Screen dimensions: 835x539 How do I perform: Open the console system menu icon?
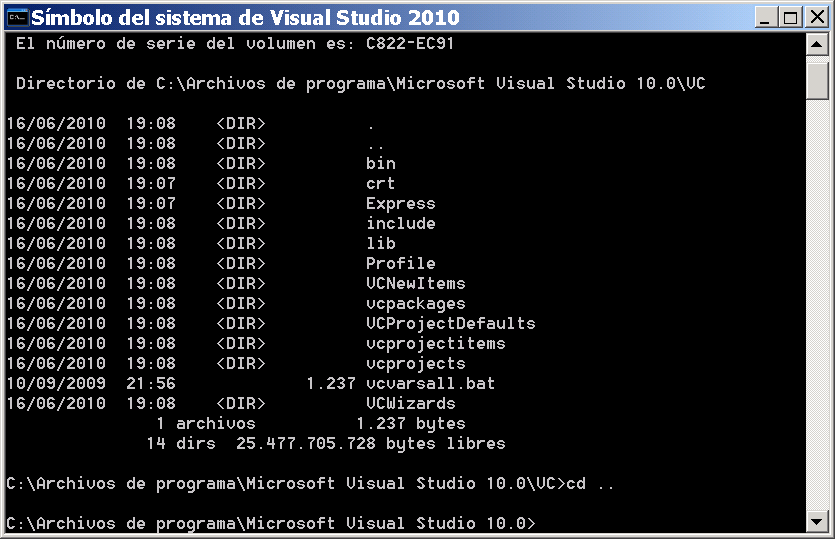(17, 18)
